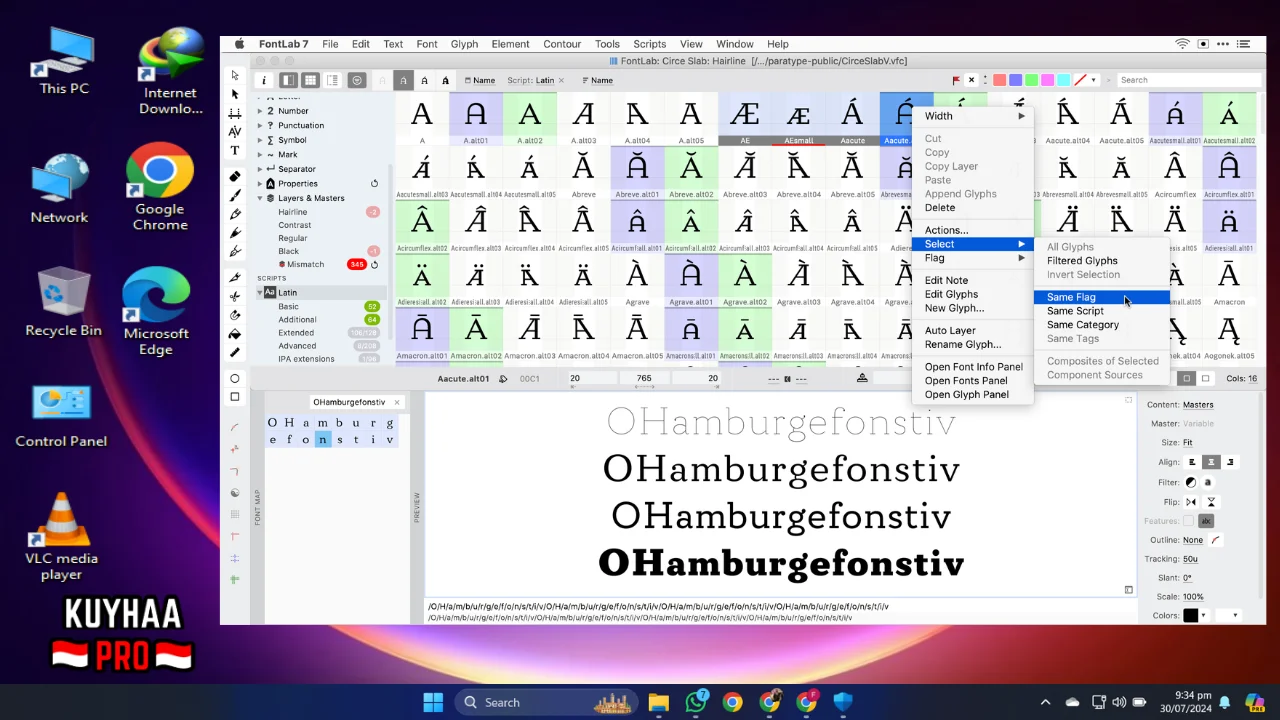Click the Size Fit value
Screen dimensions: 1280x720
coord(1188,443)
